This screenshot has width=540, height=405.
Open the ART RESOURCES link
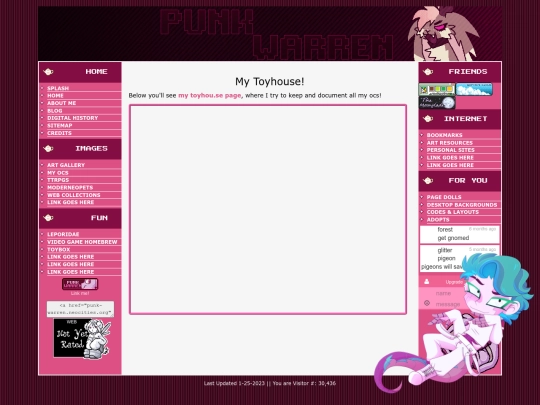[449, 143]
